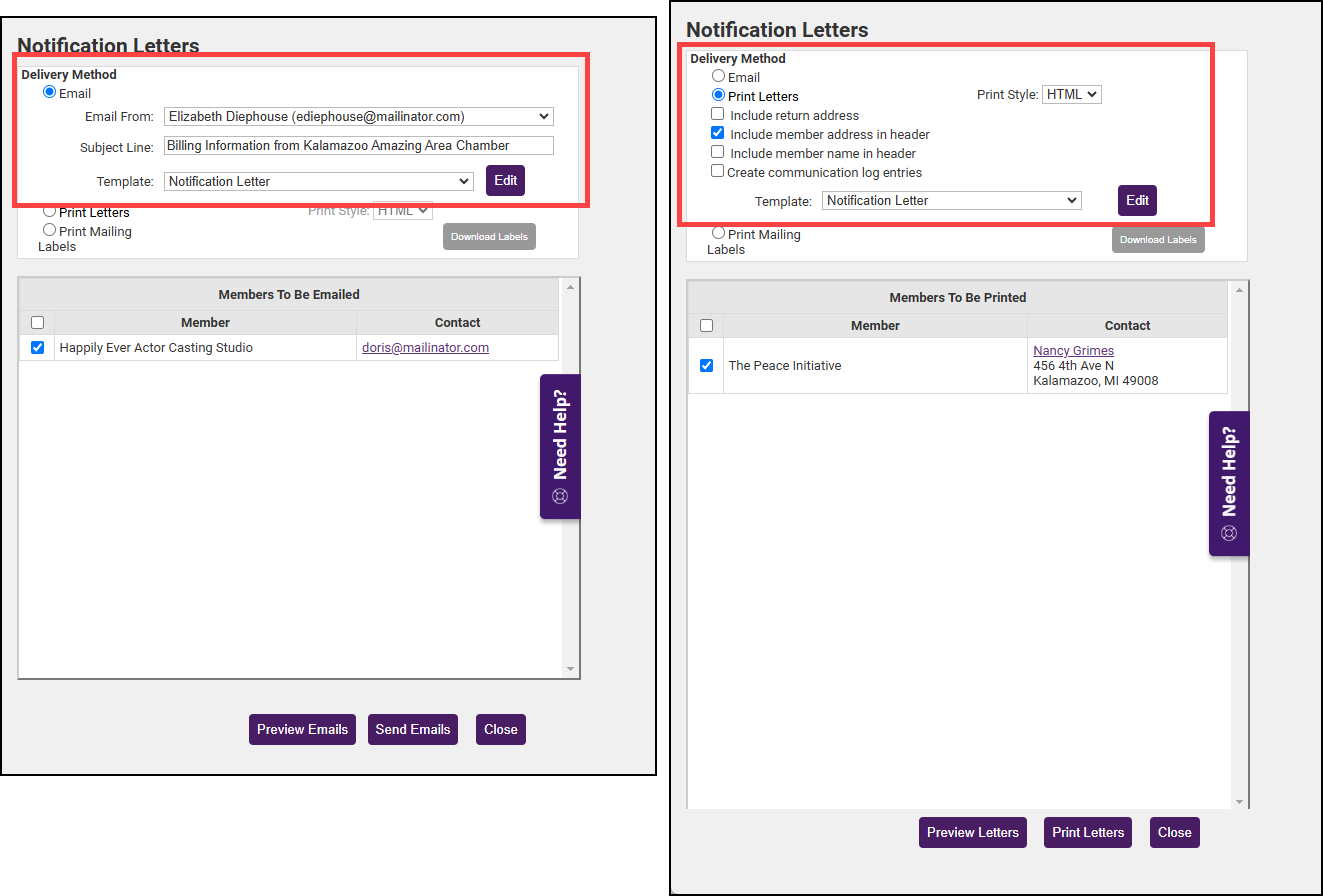The width and height of the screenshot is (1323, 896).
Task: Click lifebuoy icon beside Members To Be Printed
Action: (x=1229, y=533)
